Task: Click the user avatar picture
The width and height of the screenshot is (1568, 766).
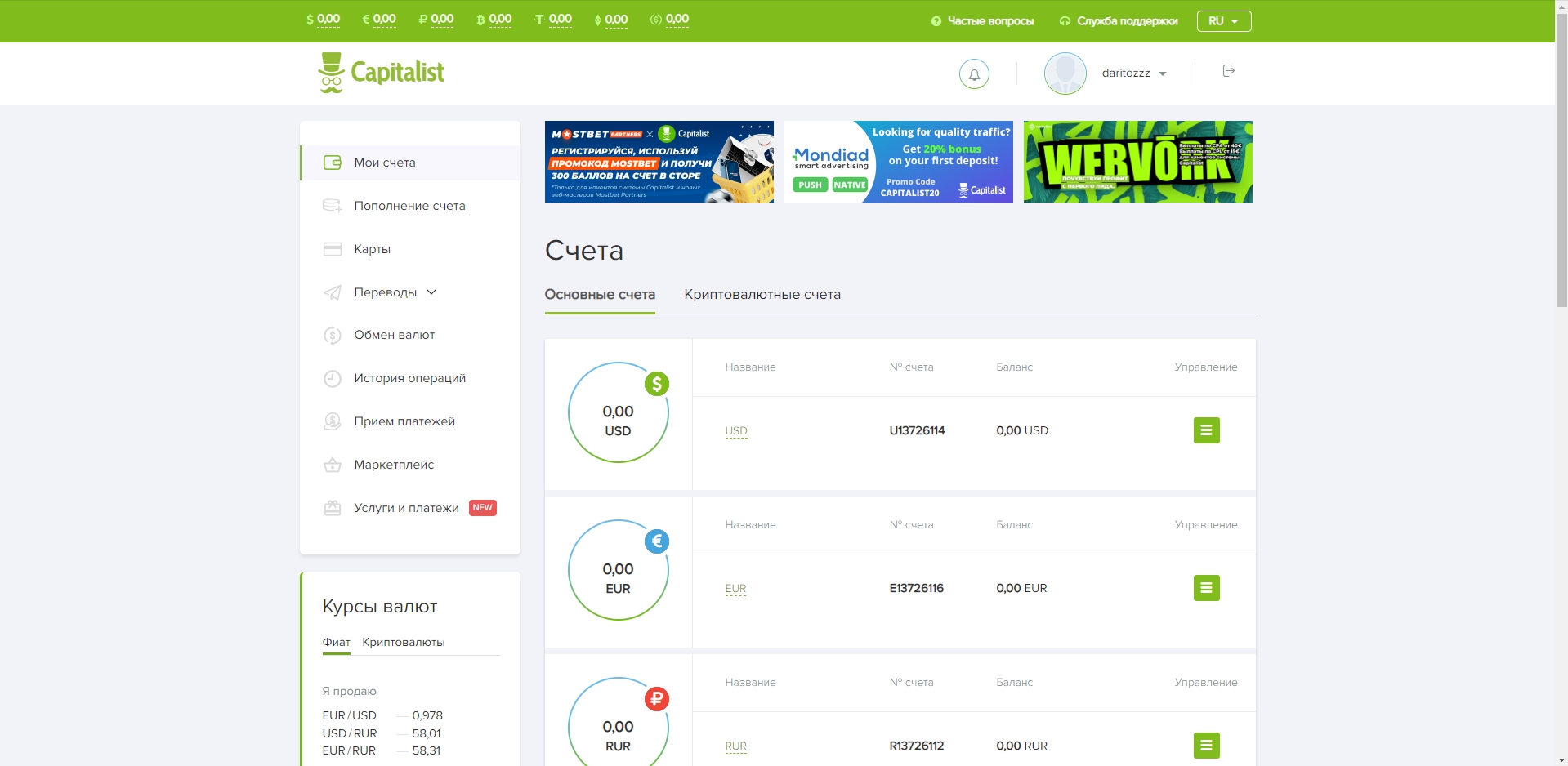Action: coord(1065,73)
